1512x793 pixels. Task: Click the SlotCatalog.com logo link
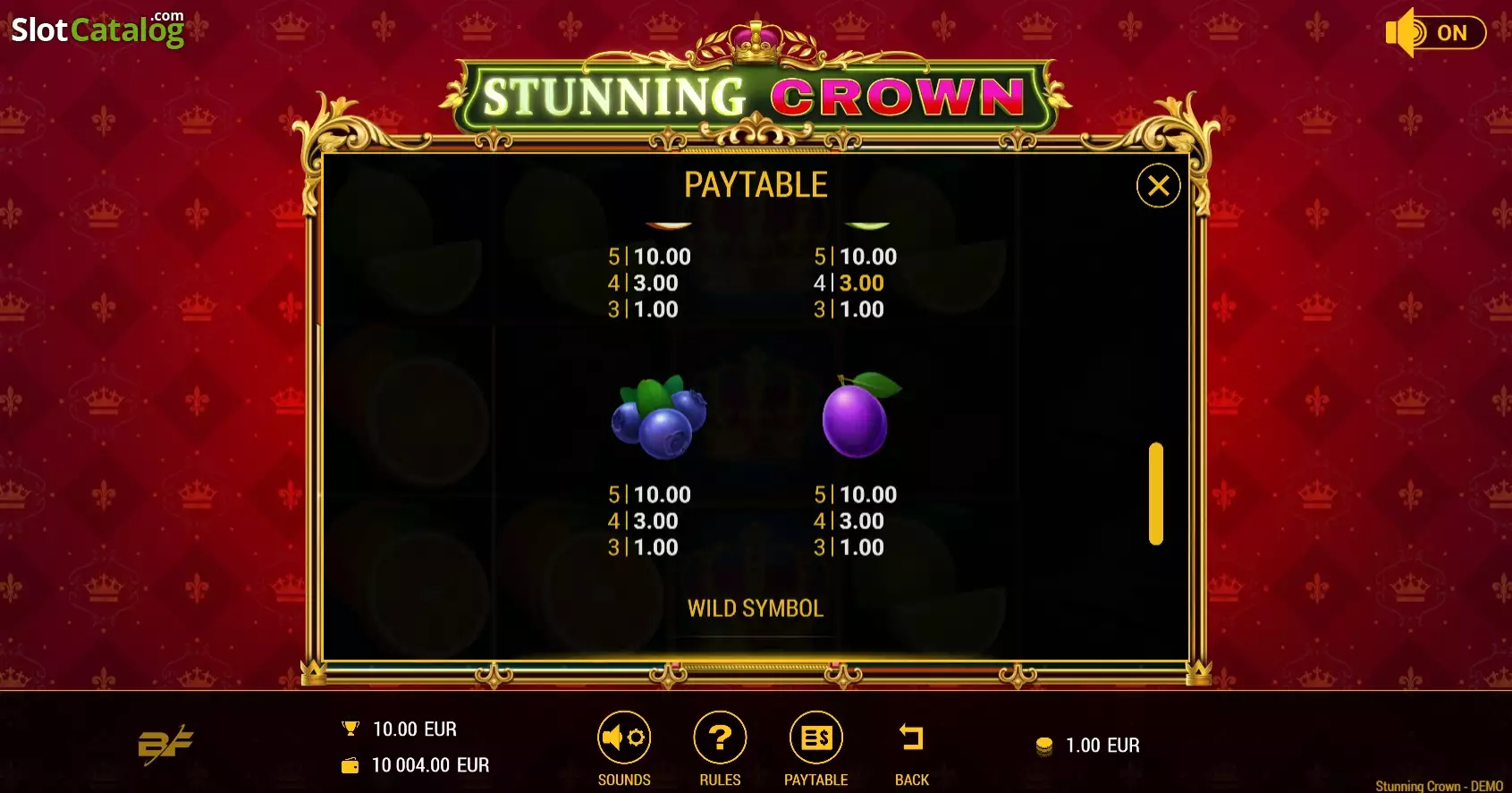click(97, 29)
